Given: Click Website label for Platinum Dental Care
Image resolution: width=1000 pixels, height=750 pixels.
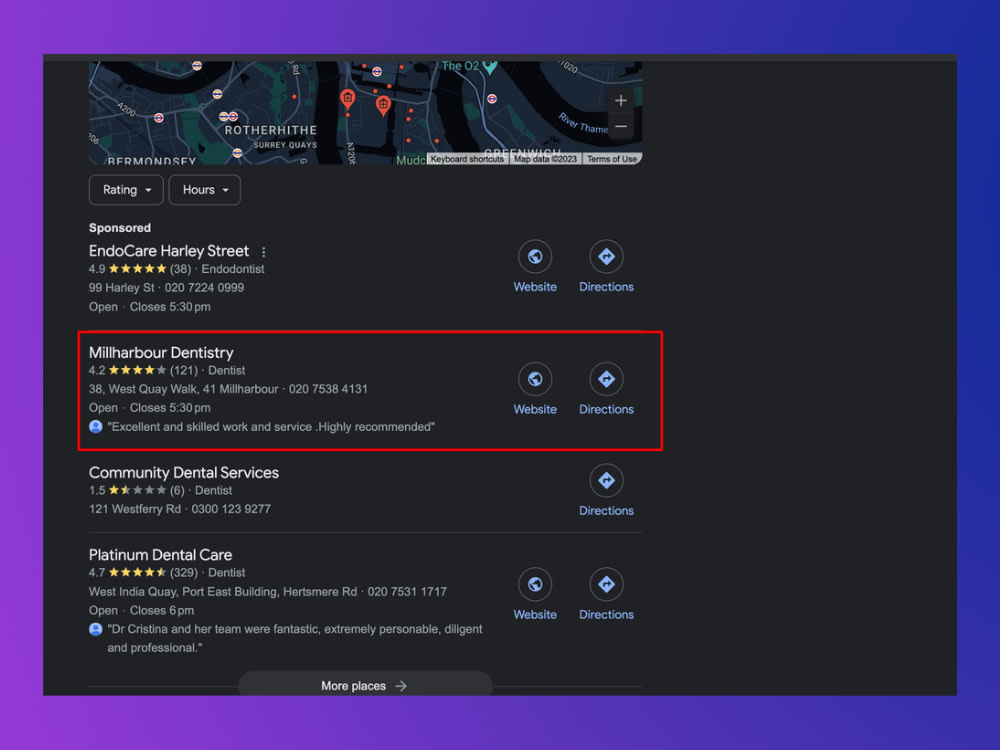Looking at the screenshot, I should click(x=535, y=615).
